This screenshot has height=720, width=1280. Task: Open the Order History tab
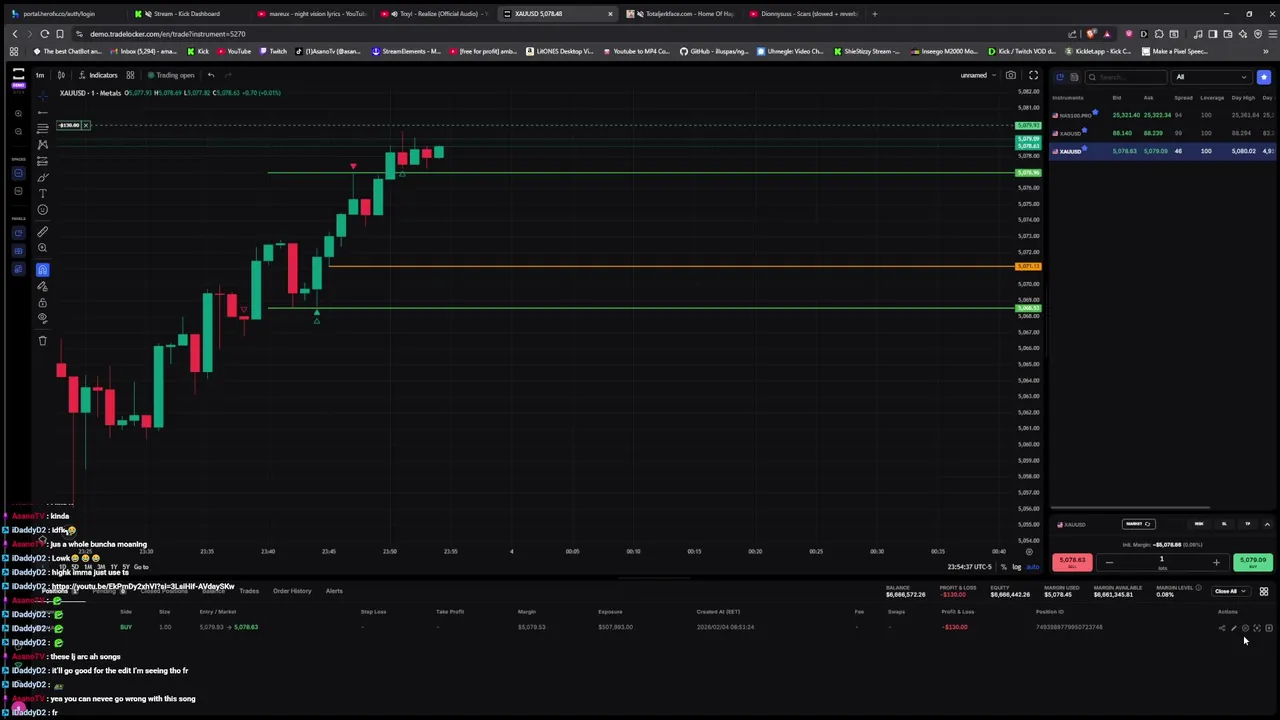click(x=292, y=591)
